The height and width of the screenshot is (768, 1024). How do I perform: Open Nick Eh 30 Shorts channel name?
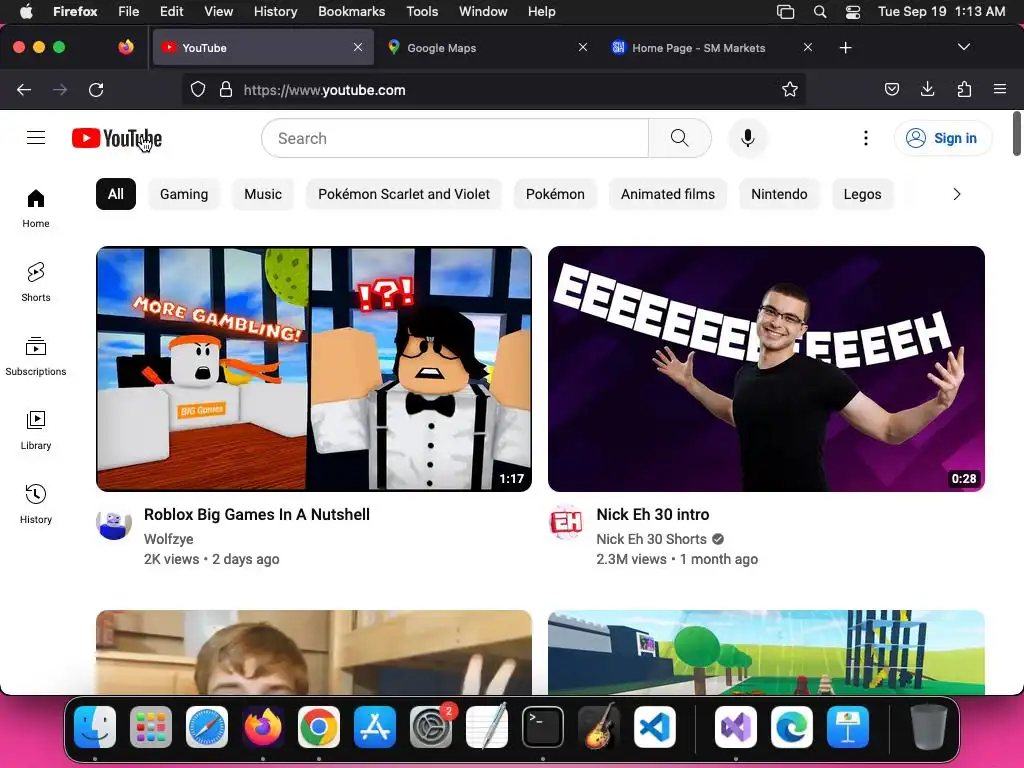(651, 539)
